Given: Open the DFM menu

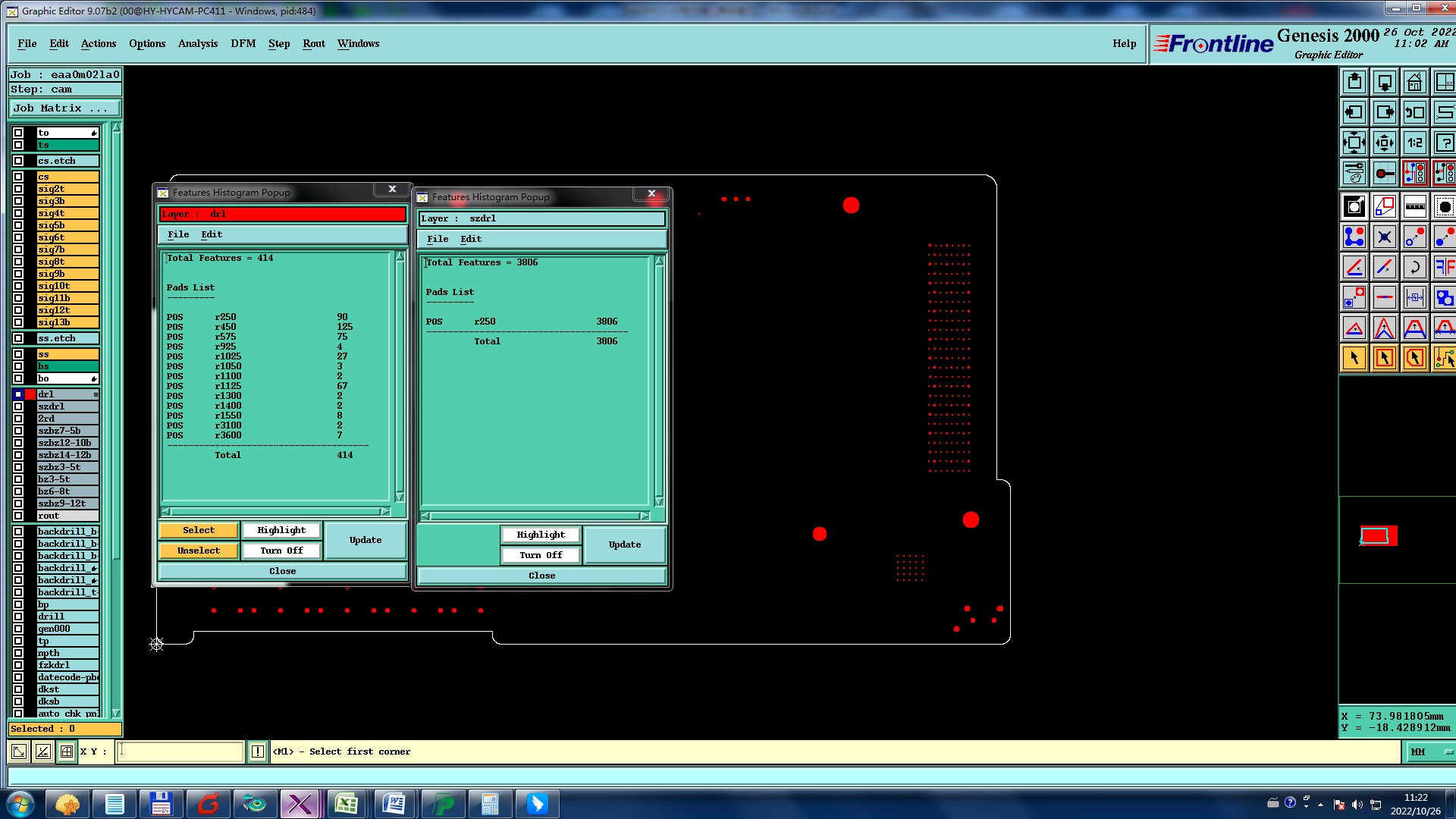Looking at the screenshot, I should (x=243, y=43).
